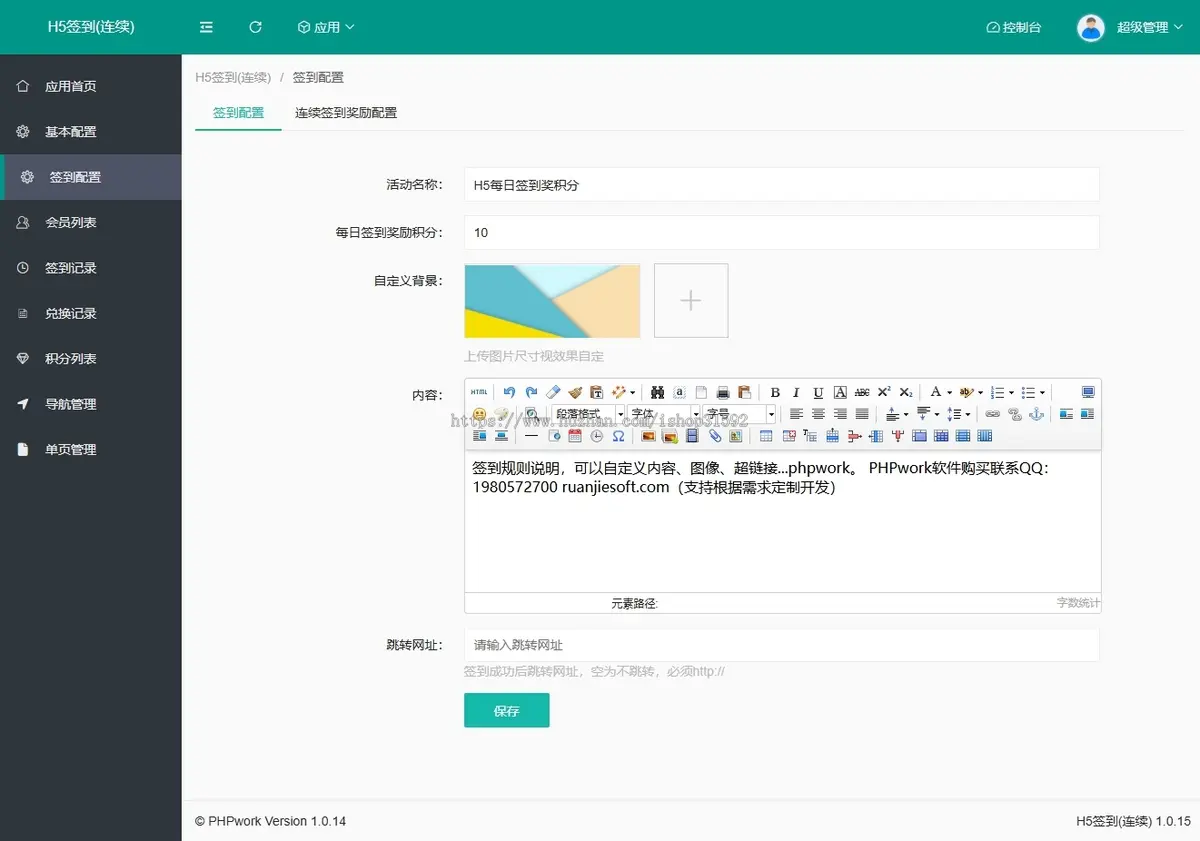Screen dimensions: 1200x841
Task: Open 会员列表 in the sidebar
Action: [71, 222]
